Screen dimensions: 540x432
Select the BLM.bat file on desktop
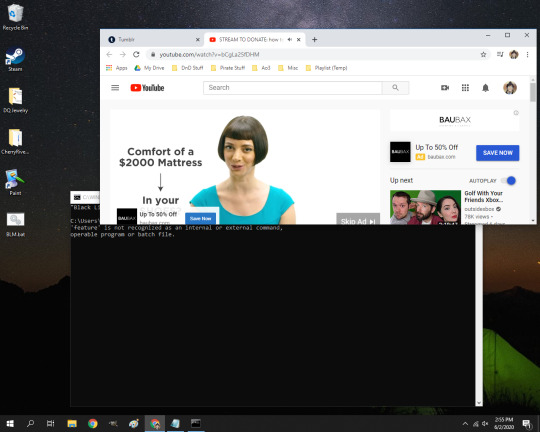[x=15, y=224]
